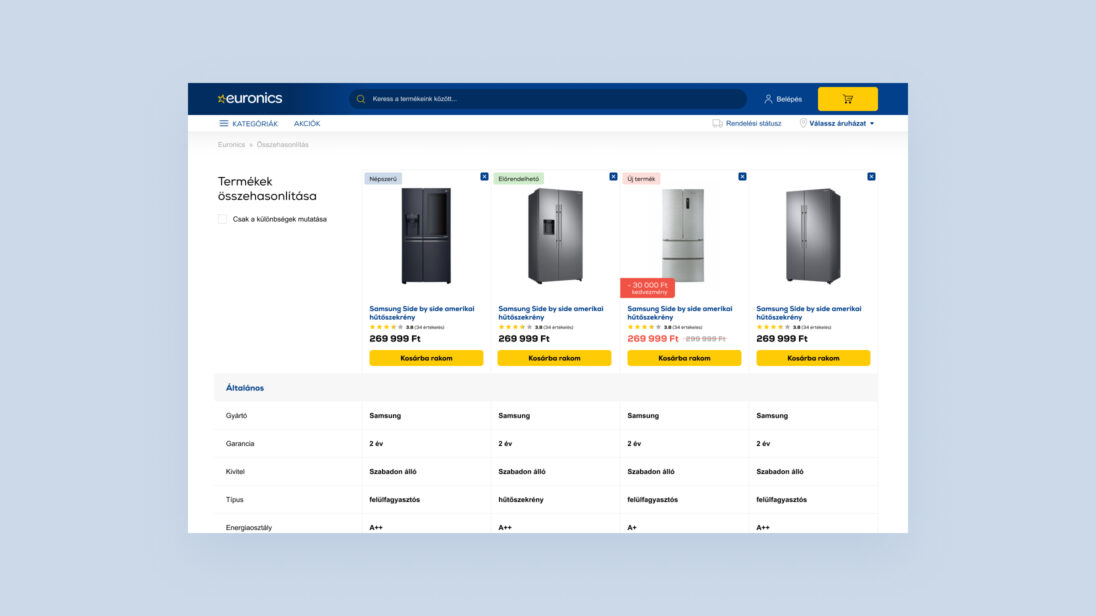
Task: Click the Termékek összehasonlítása heading
Action: [267, 189]
